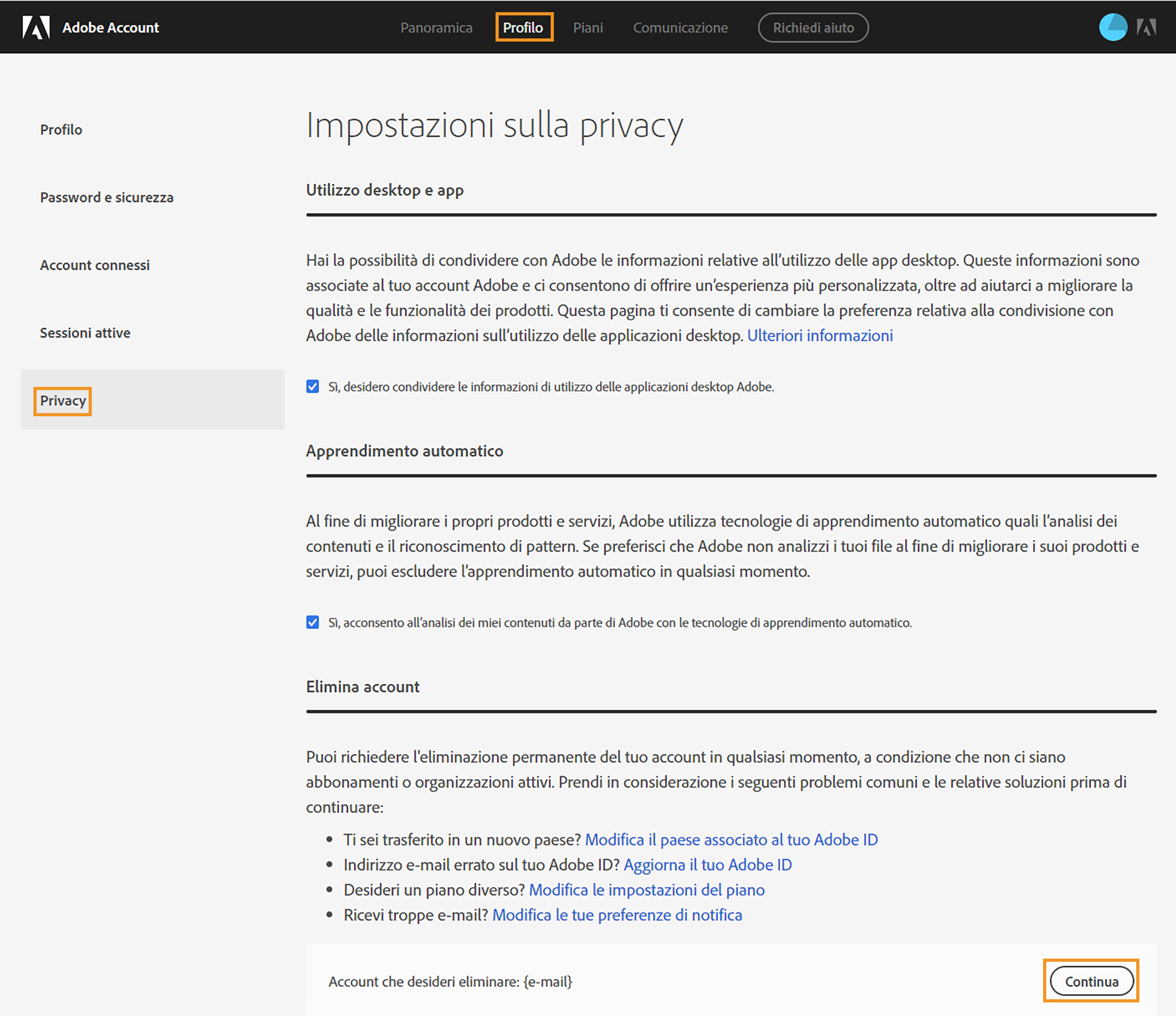This screenshot has width=1176, height=1016.
Task: Click Modifica le impostazioni del piano
Action: coord(647,889)
